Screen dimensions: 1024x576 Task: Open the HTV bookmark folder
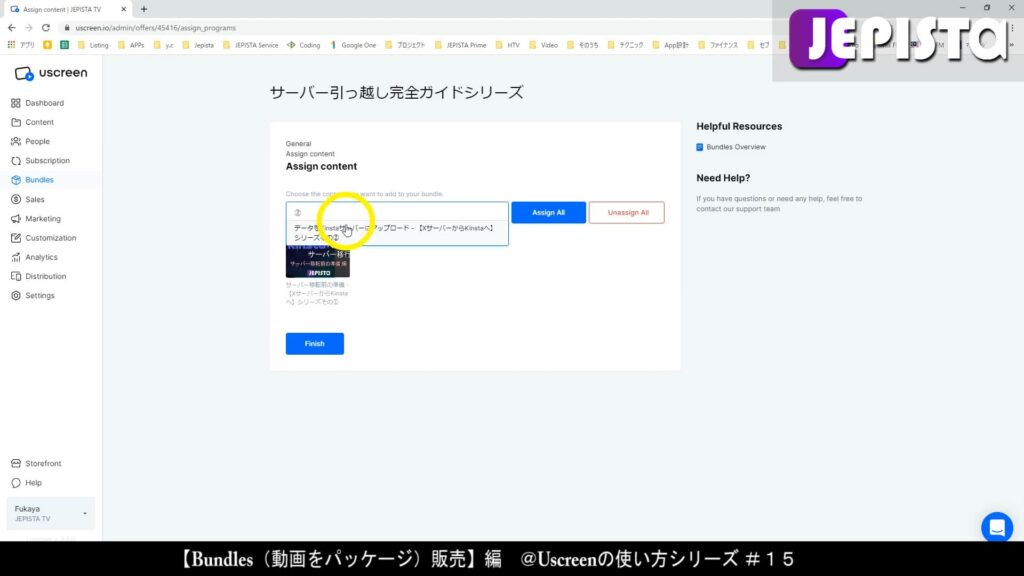pyautogui.click(x=507, y=45)
